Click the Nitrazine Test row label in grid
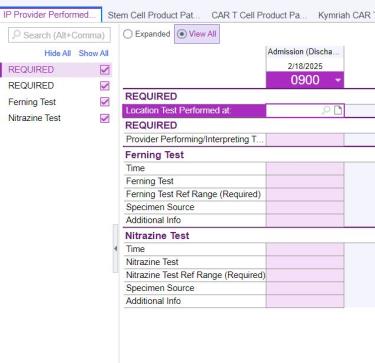 tap(152, 262)
